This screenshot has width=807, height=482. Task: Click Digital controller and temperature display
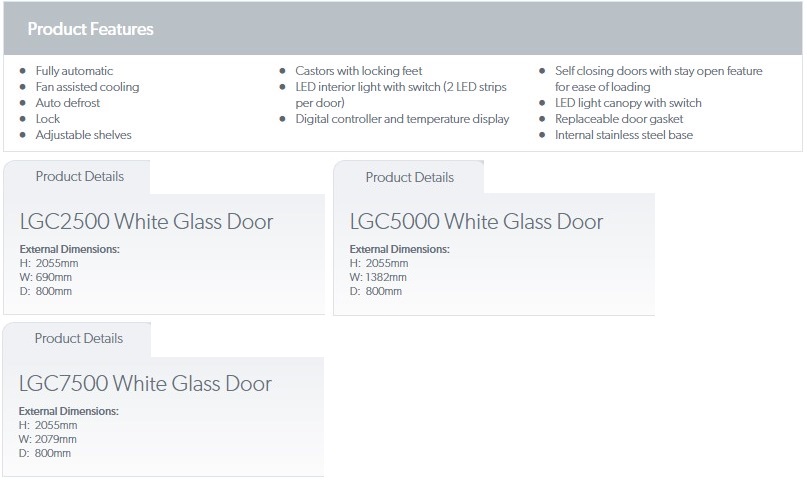402,119
